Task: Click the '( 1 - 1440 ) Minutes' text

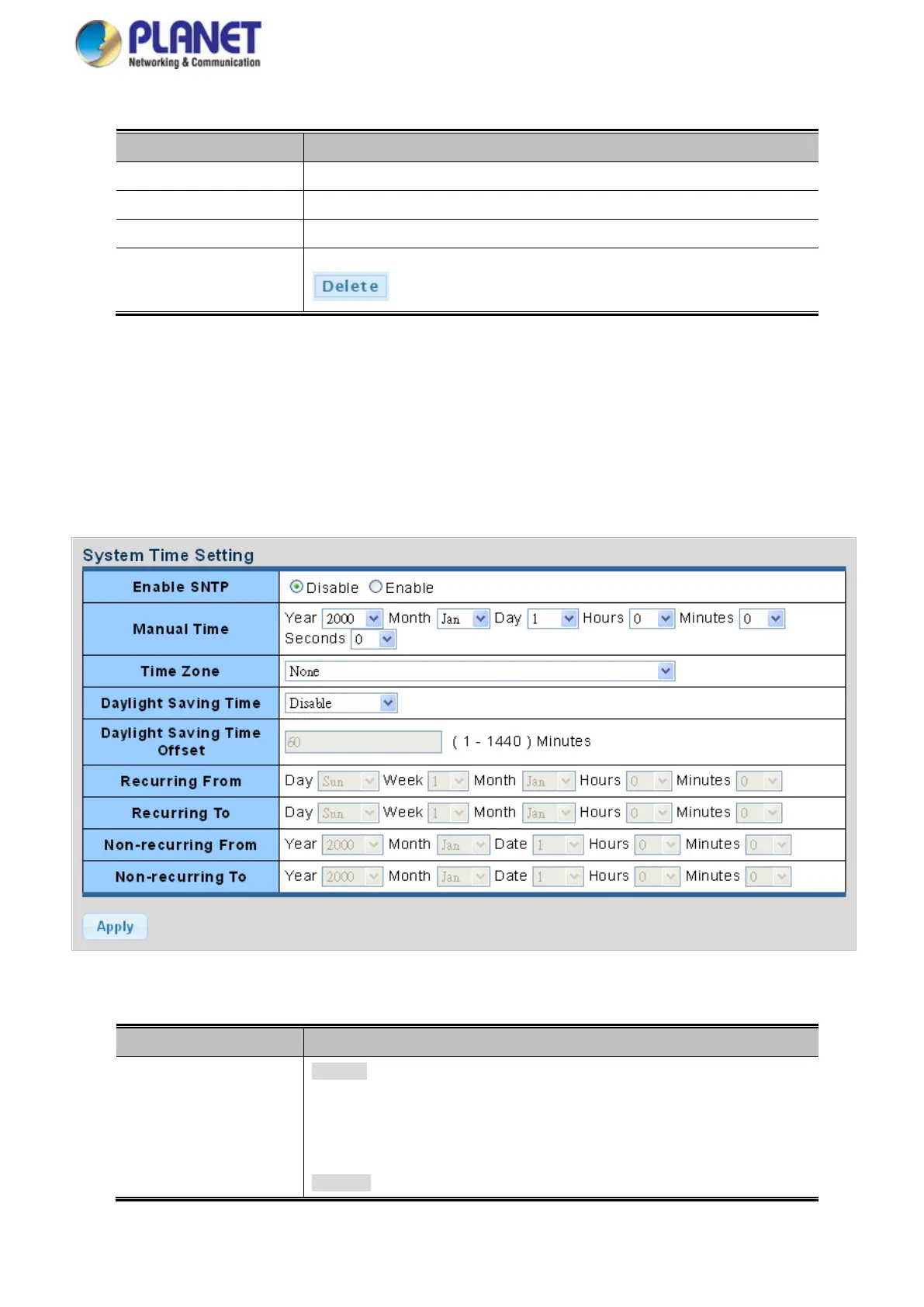Action: coord(521,742)
